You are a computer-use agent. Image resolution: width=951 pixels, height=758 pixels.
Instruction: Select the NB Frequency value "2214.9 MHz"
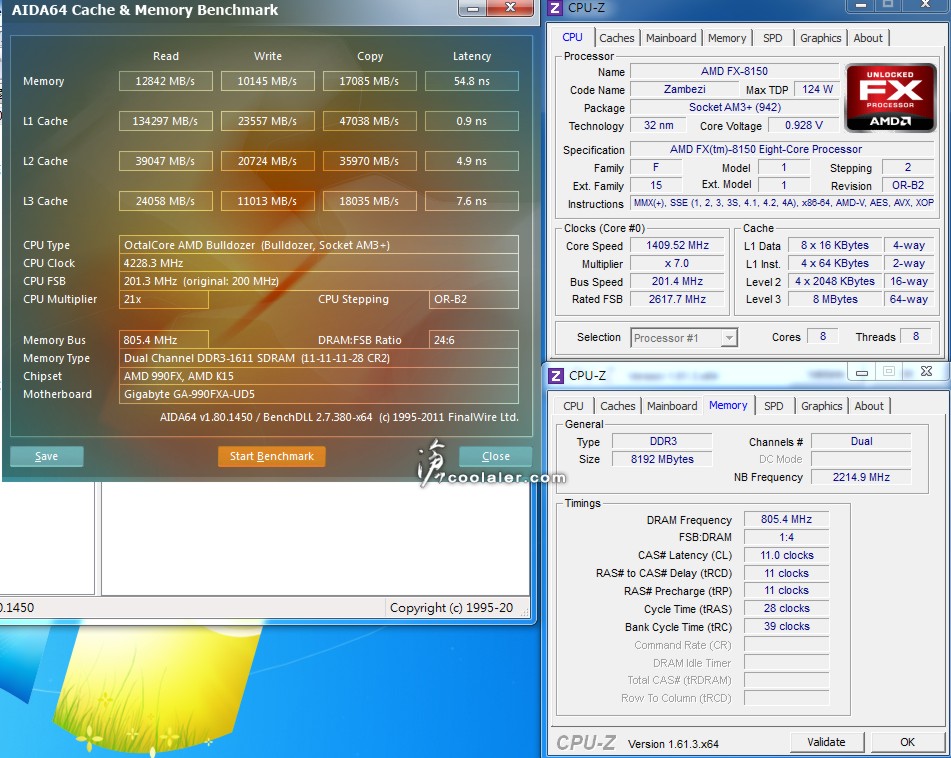pos(861,477)
